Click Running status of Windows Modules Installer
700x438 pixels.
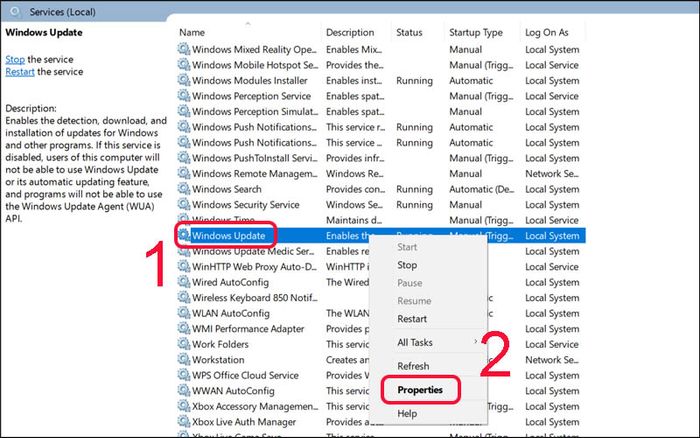point(414,81)
